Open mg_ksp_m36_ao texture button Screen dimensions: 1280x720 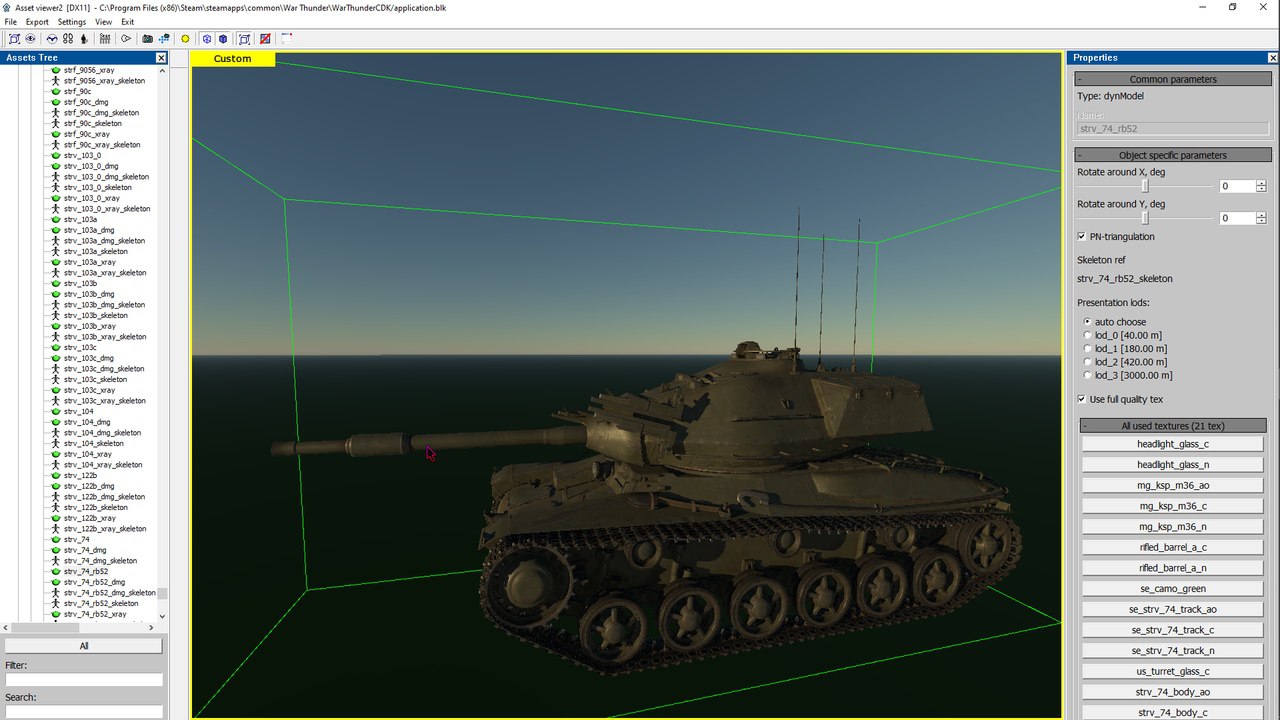[x=1173, y=485]
